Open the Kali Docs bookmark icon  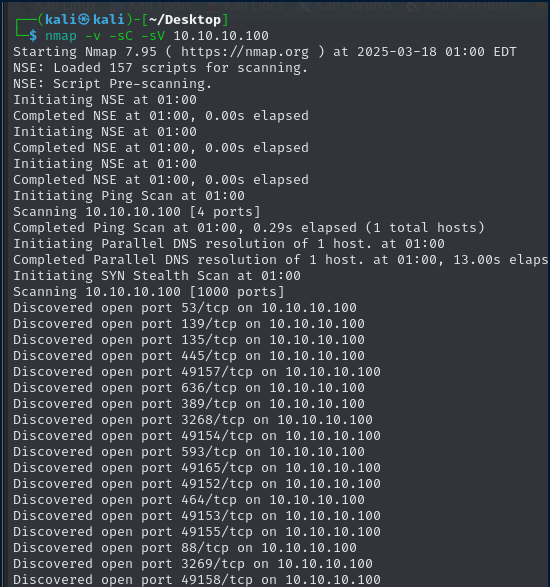click(213, 6)
